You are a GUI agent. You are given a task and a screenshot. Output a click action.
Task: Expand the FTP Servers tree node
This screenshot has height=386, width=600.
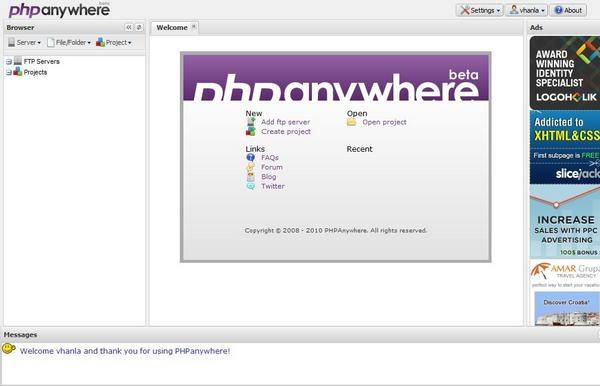[x=9, y=62]
